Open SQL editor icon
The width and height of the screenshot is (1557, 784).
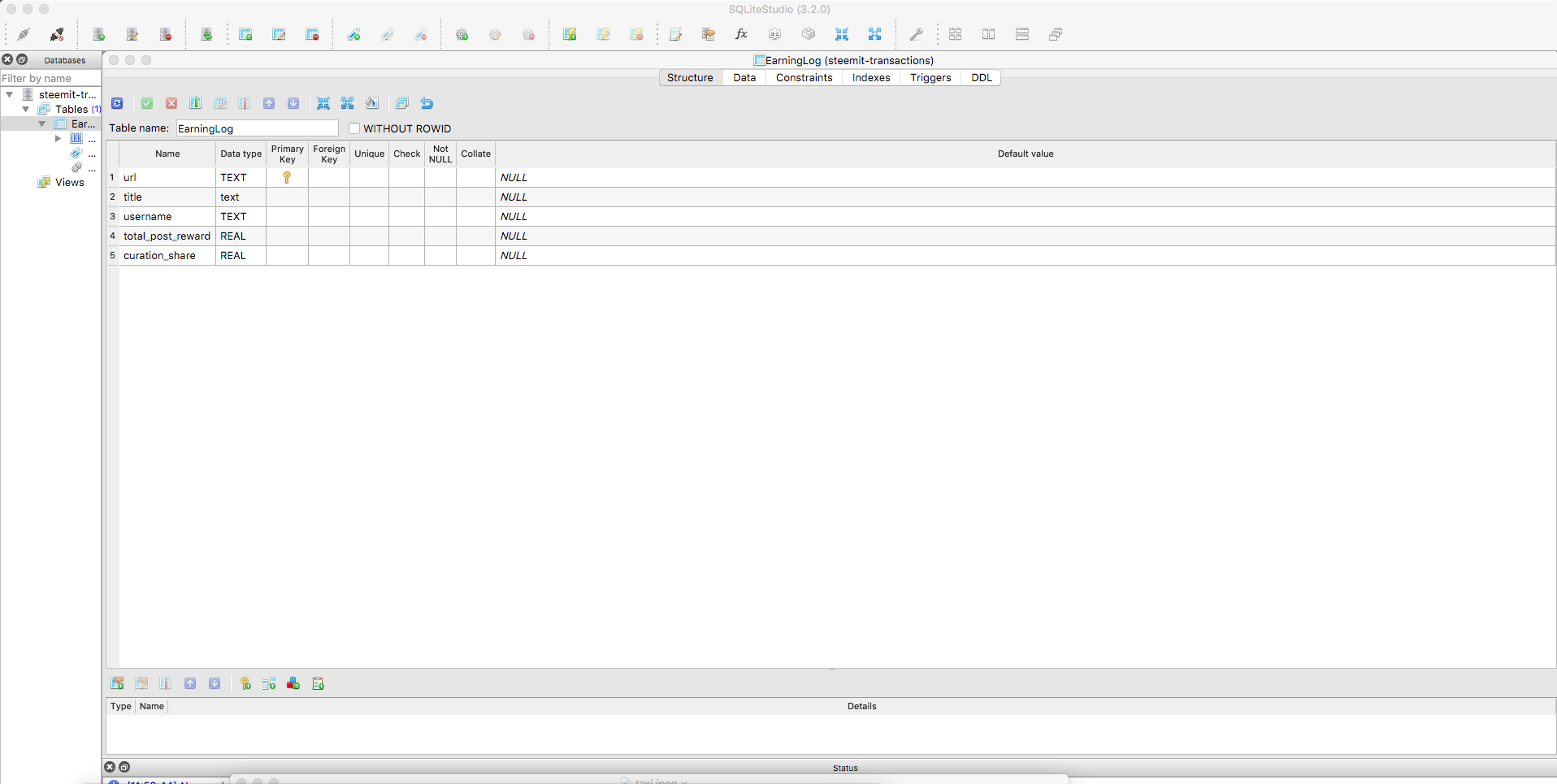[x=675, y=34]
